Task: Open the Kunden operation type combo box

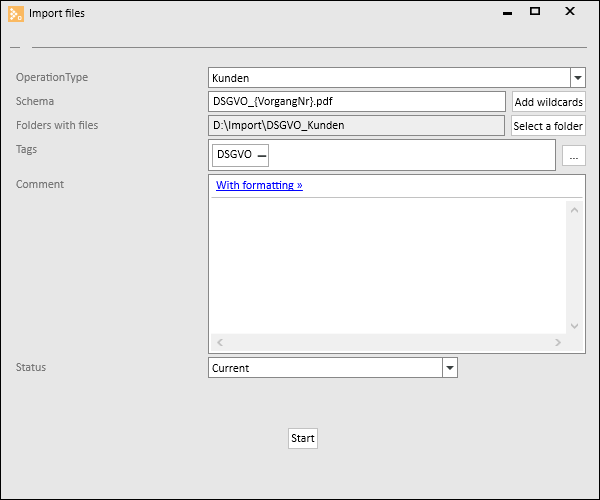Action: pyautogui.click(x=397, y=78)
